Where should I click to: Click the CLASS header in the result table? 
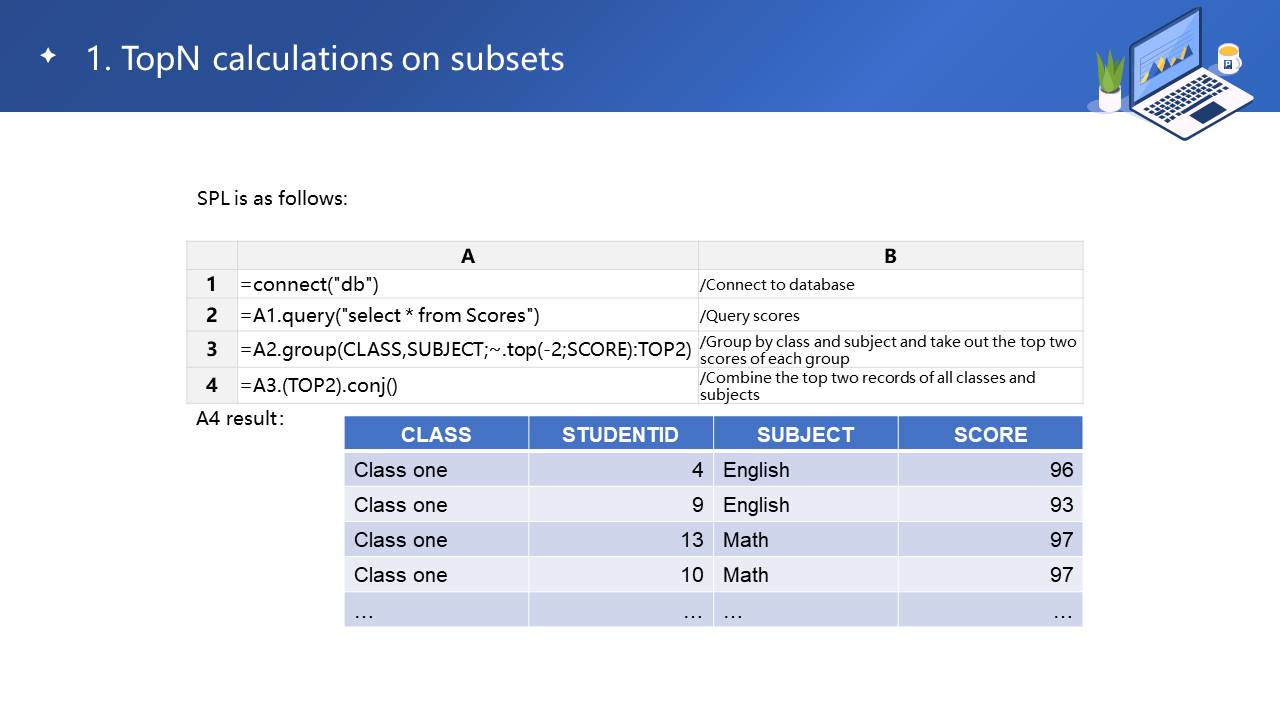tap(436, 434)
